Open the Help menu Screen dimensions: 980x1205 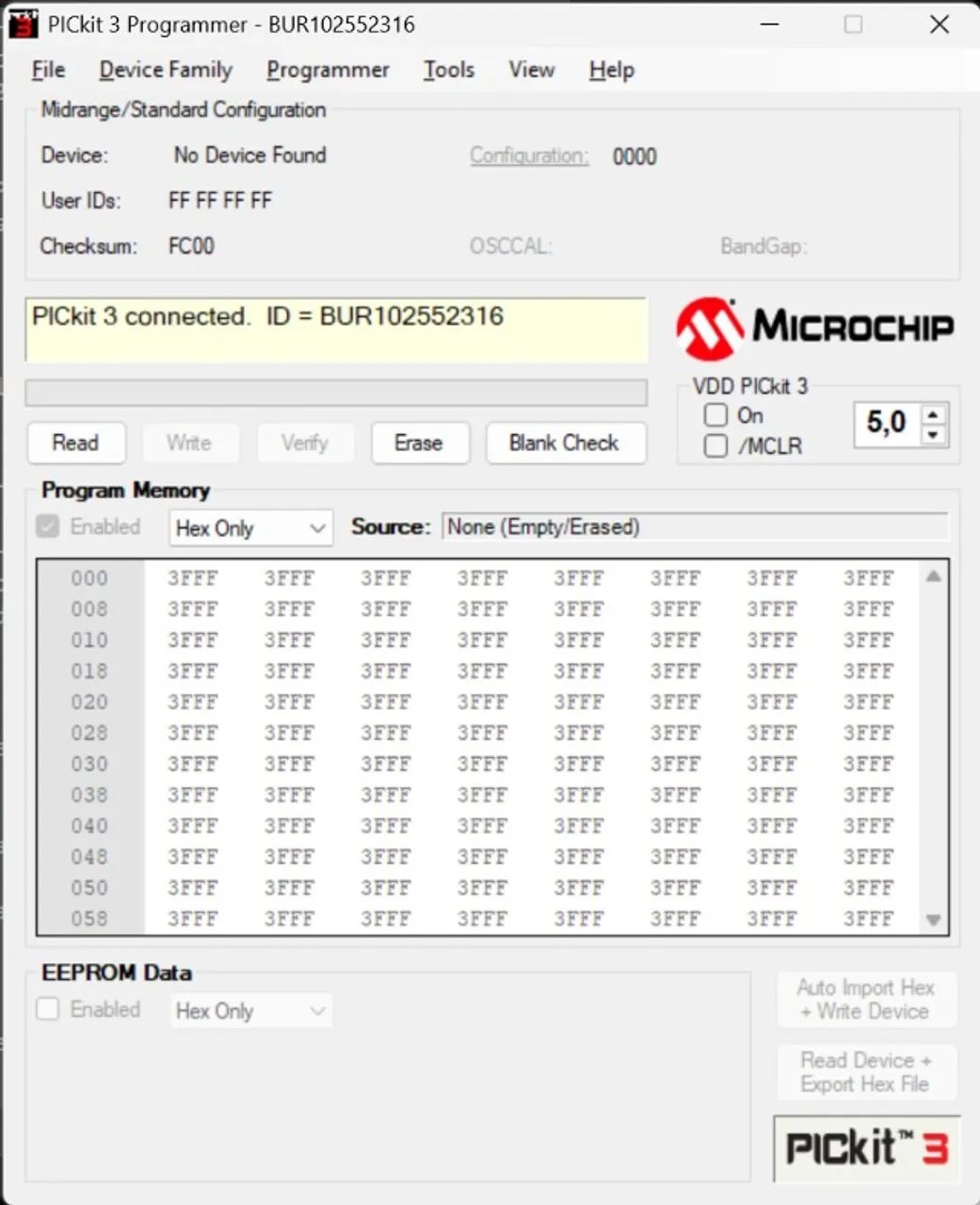612,70
